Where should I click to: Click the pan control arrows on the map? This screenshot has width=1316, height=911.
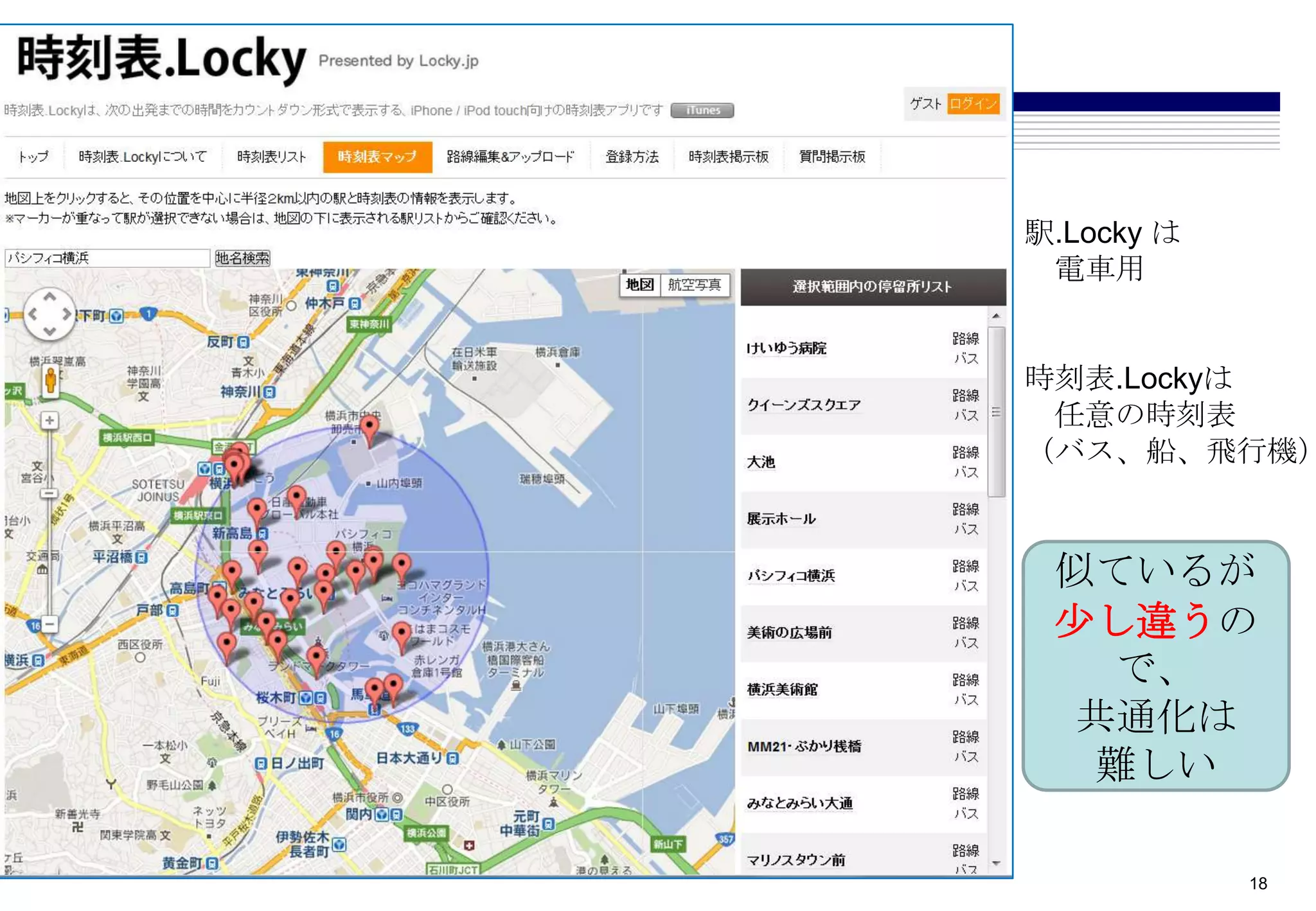[49, 314]
